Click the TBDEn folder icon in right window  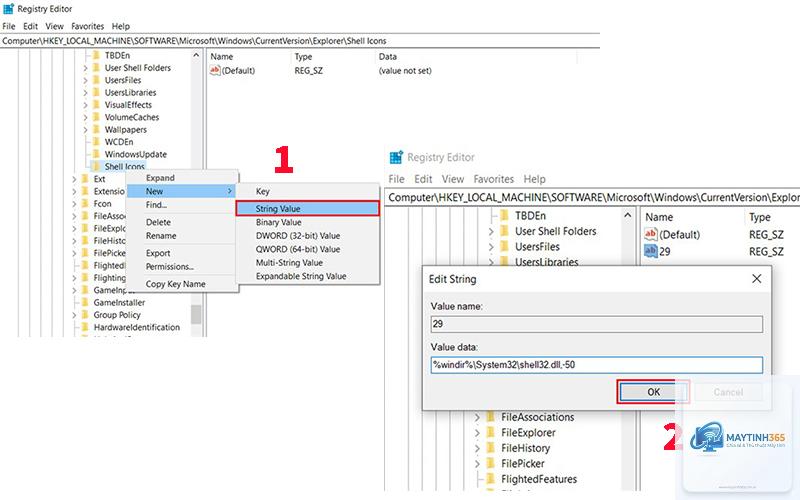pos(505,216)
